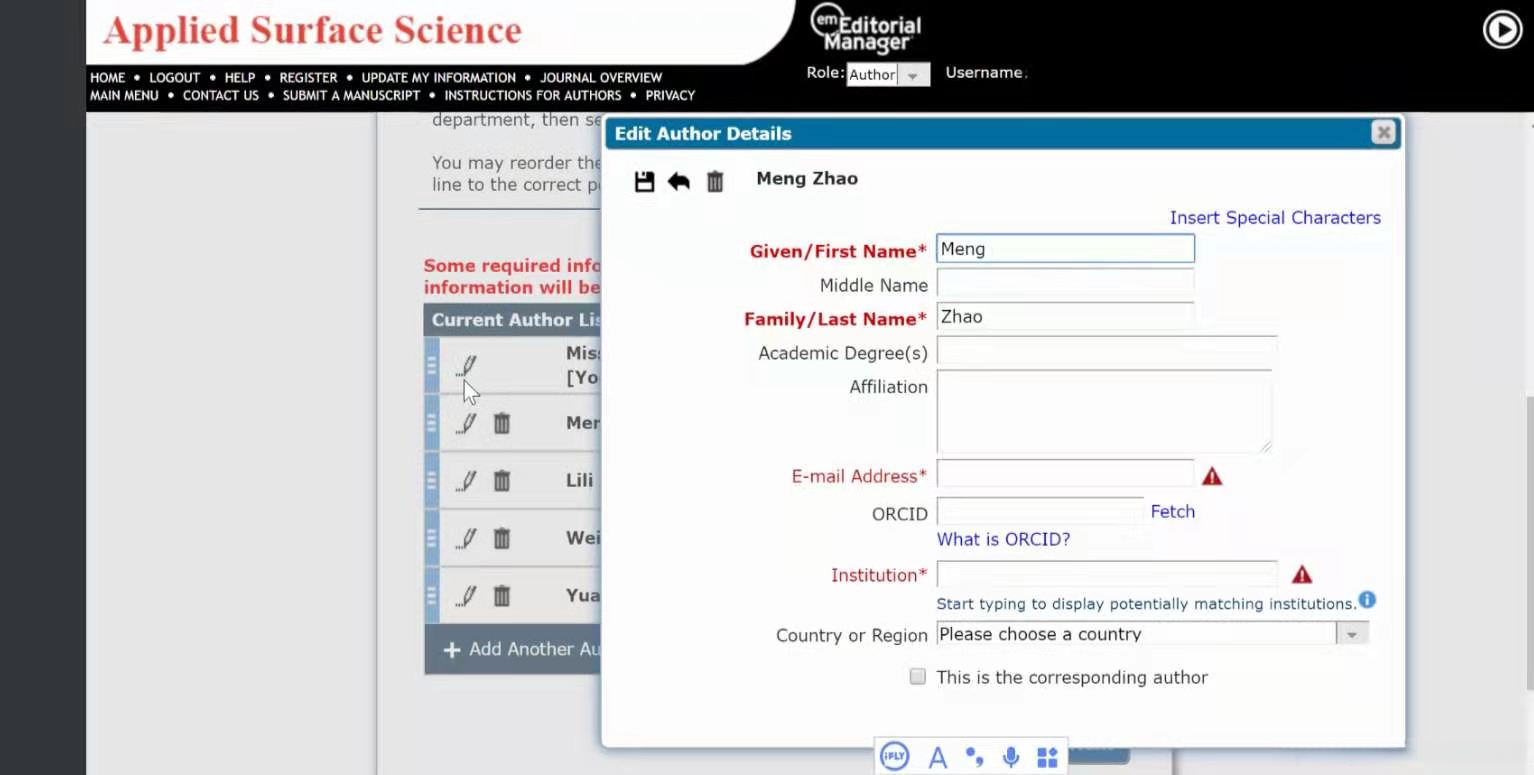The width and height of the screenshot is (1534, 775).
Task: Click the play button in the top right
Action: [1502, 30]
